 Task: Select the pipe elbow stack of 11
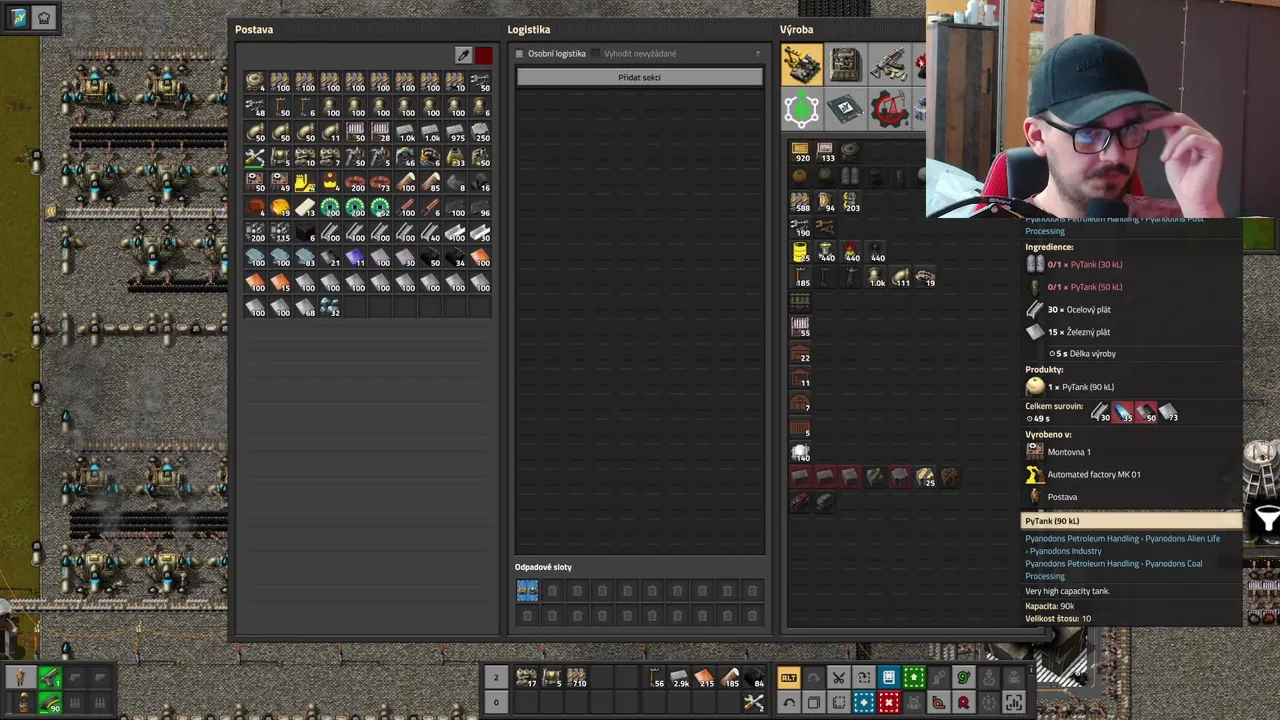tap(330, 132)
